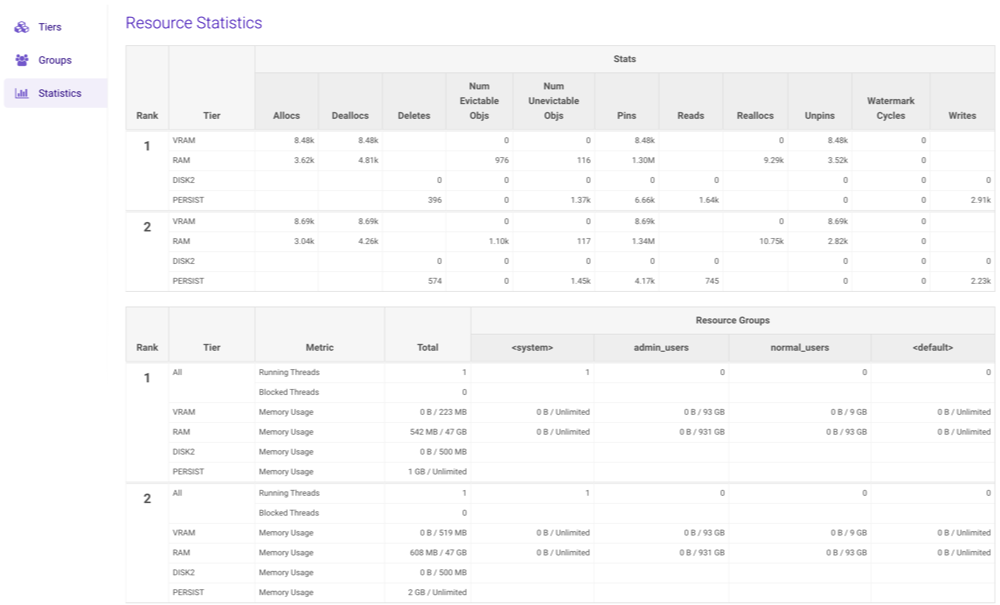Click the Deletes column header
This screenshot has height=605, width=1000.
point(413,114)
